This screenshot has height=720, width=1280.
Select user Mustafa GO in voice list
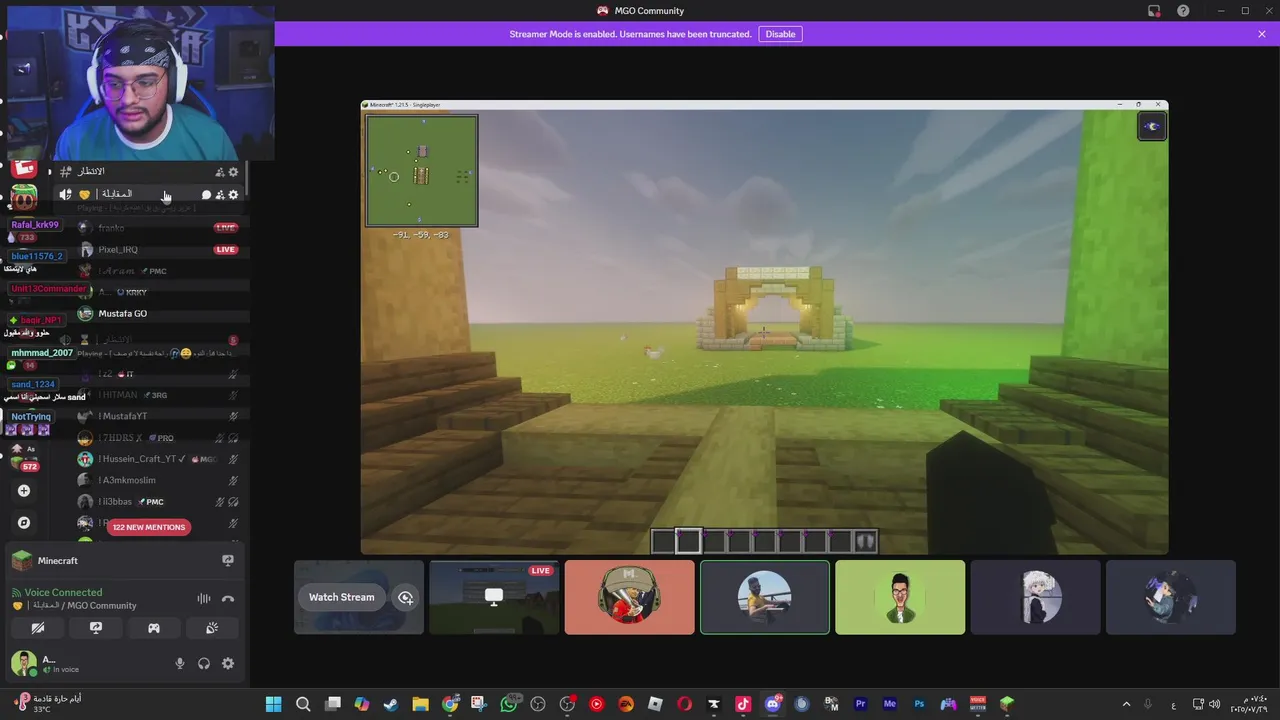160,314
